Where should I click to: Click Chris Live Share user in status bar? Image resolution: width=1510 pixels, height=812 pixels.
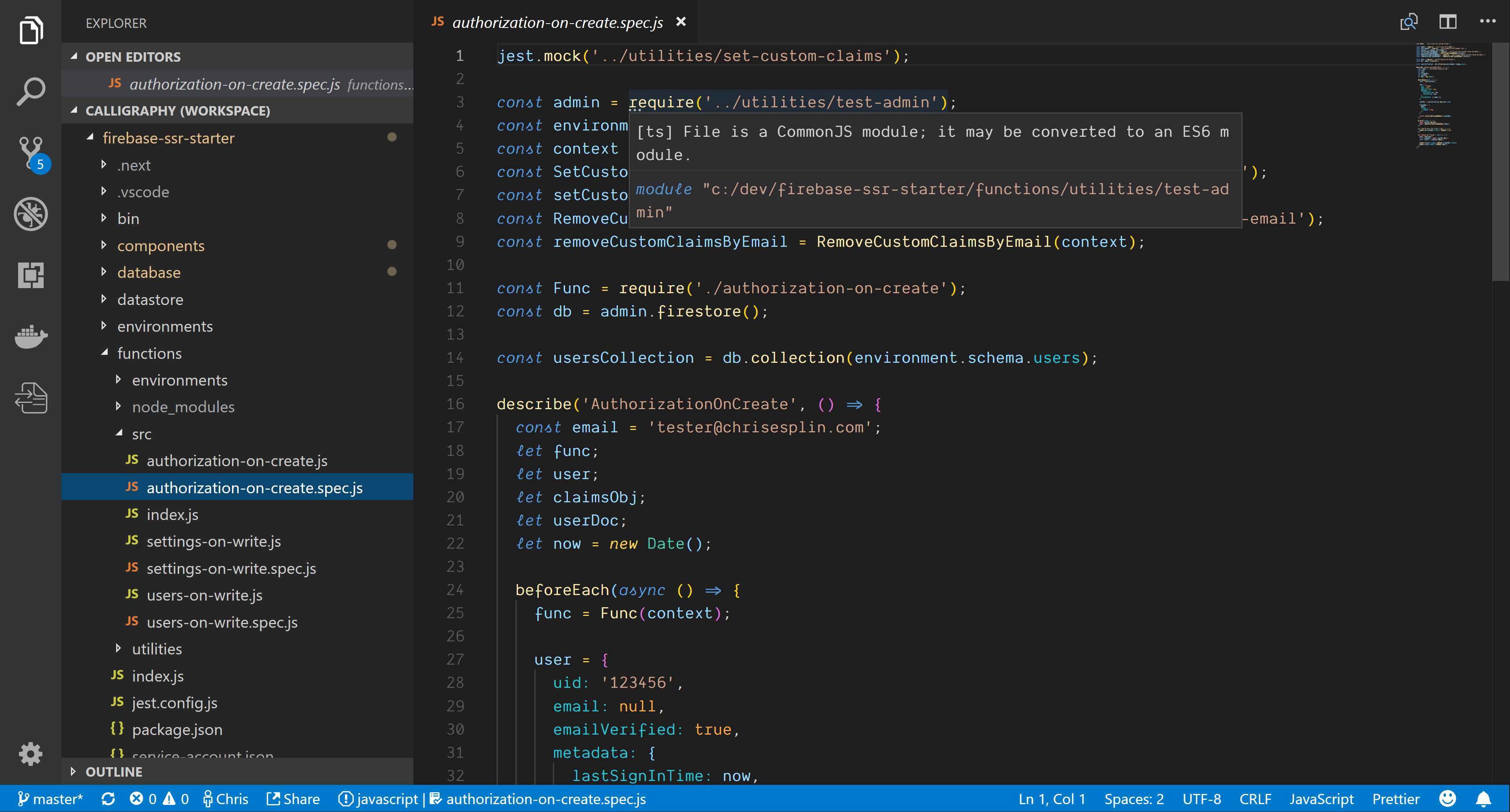click(x=226, y=799)
